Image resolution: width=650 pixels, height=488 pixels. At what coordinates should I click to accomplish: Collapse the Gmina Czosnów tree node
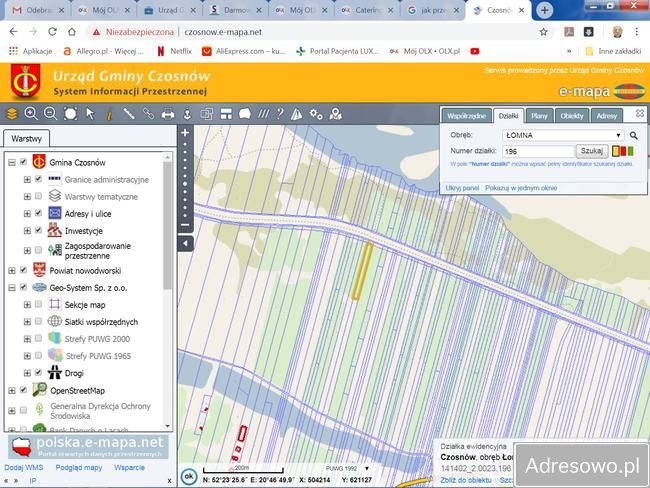pyautogui.click(x=11, y=162)
